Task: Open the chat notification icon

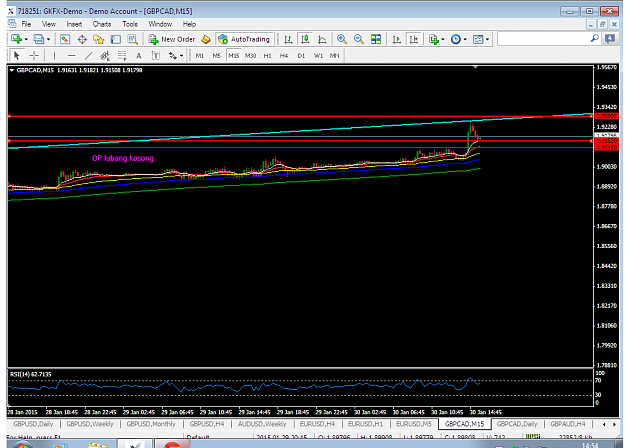Action: [610, 39]
